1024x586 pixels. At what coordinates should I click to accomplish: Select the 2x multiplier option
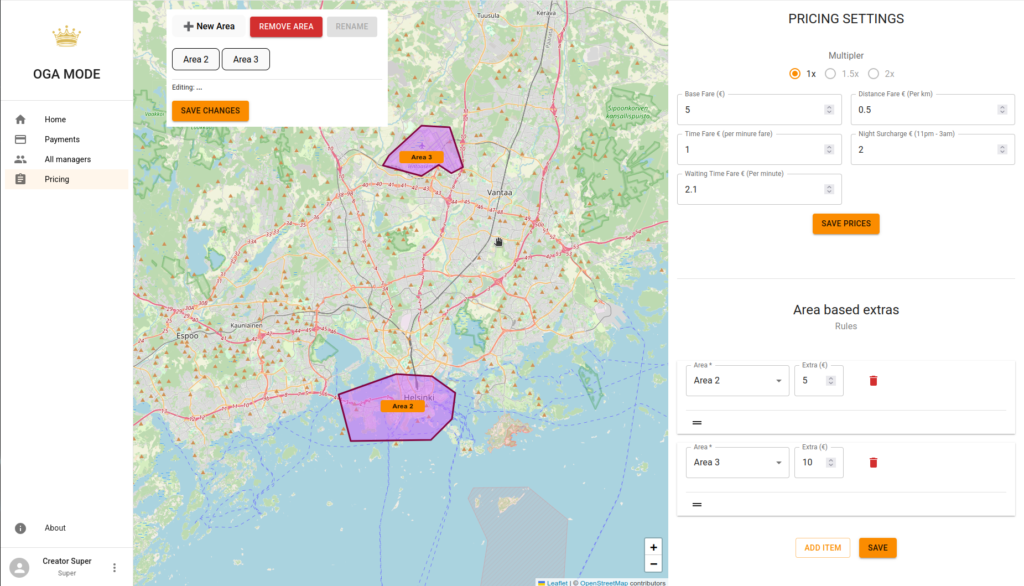point(873,74)
